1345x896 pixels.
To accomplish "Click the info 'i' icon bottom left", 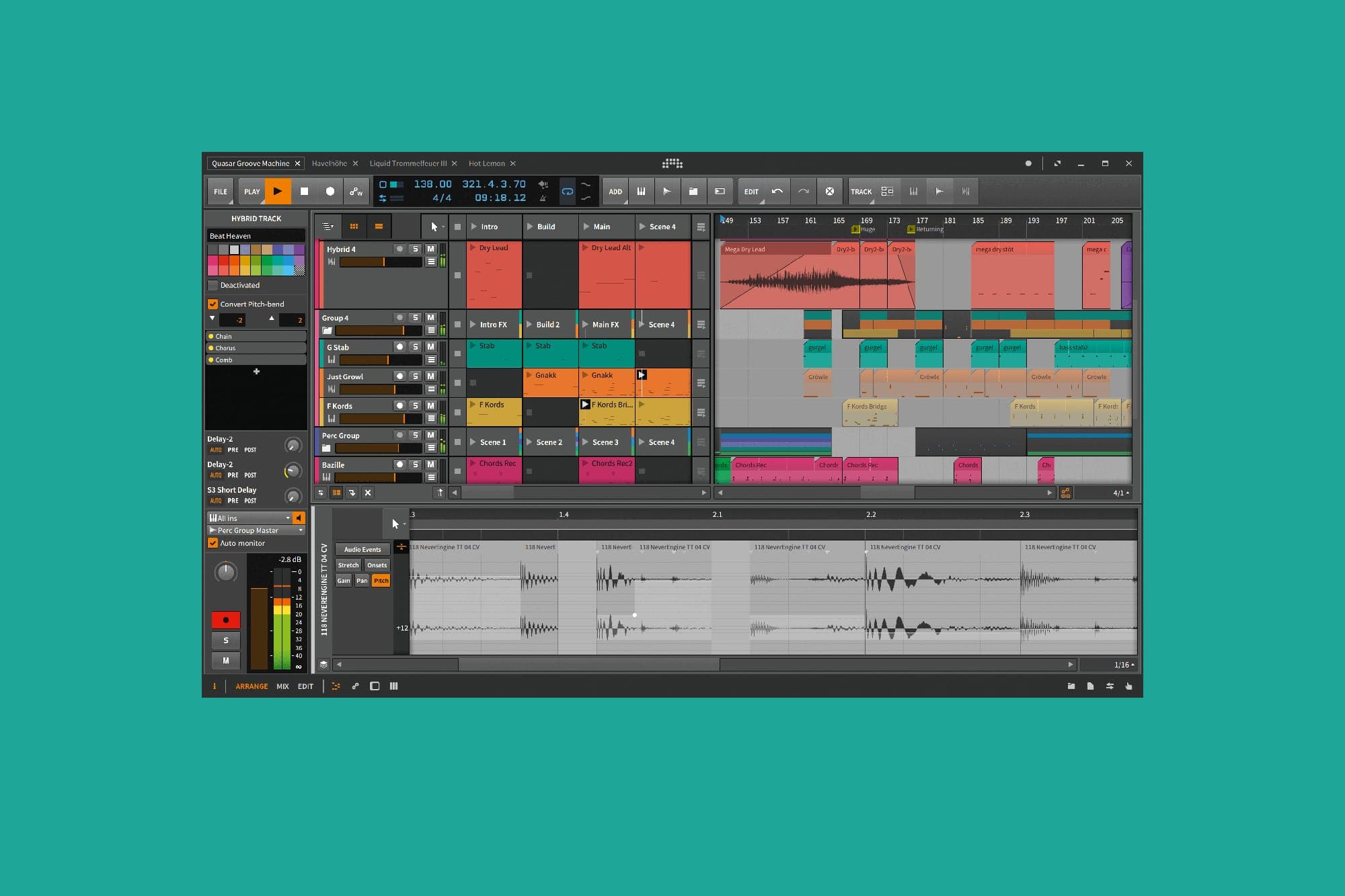I will 215,686.
